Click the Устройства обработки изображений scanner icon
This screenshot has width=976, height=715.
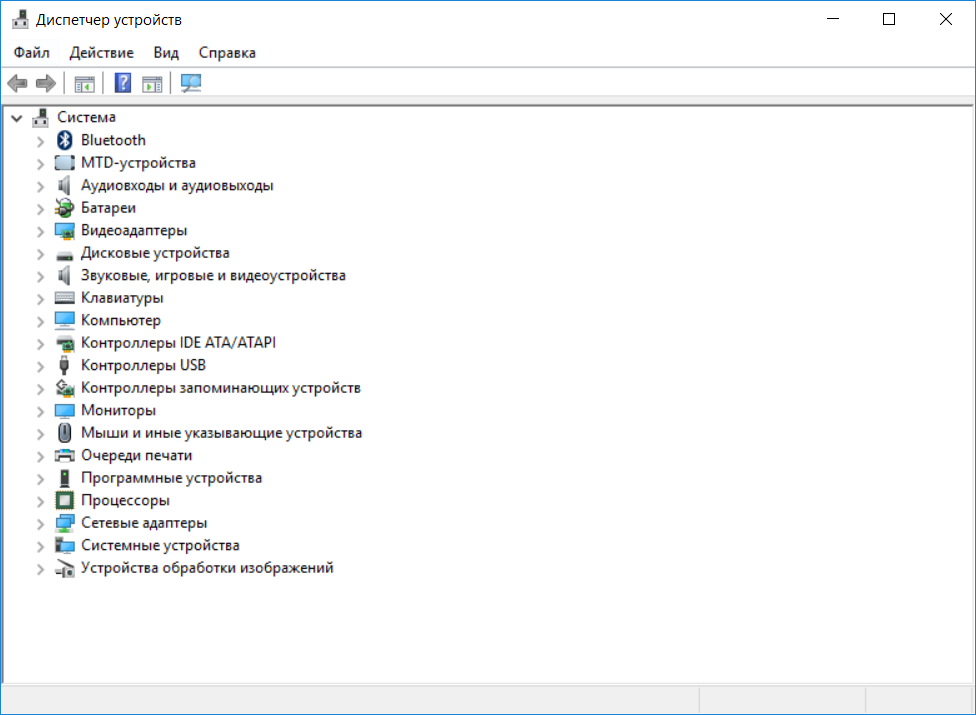point(65,568)
